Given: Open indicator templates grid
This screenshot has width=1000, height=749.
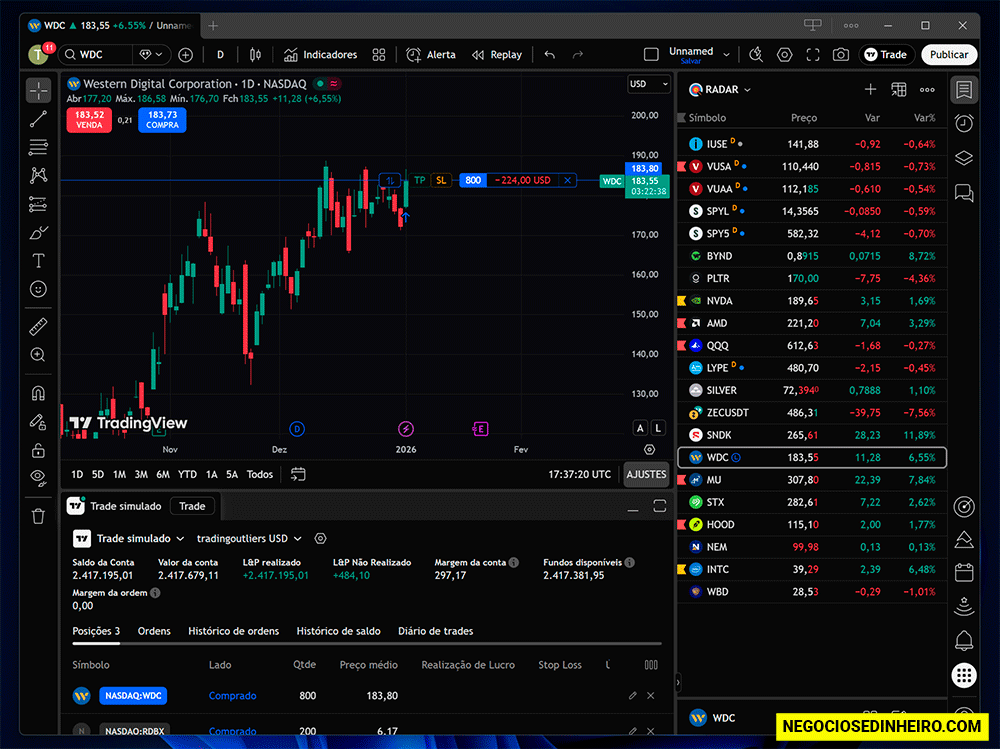Looking at the screenshot, I should (379, 55).
